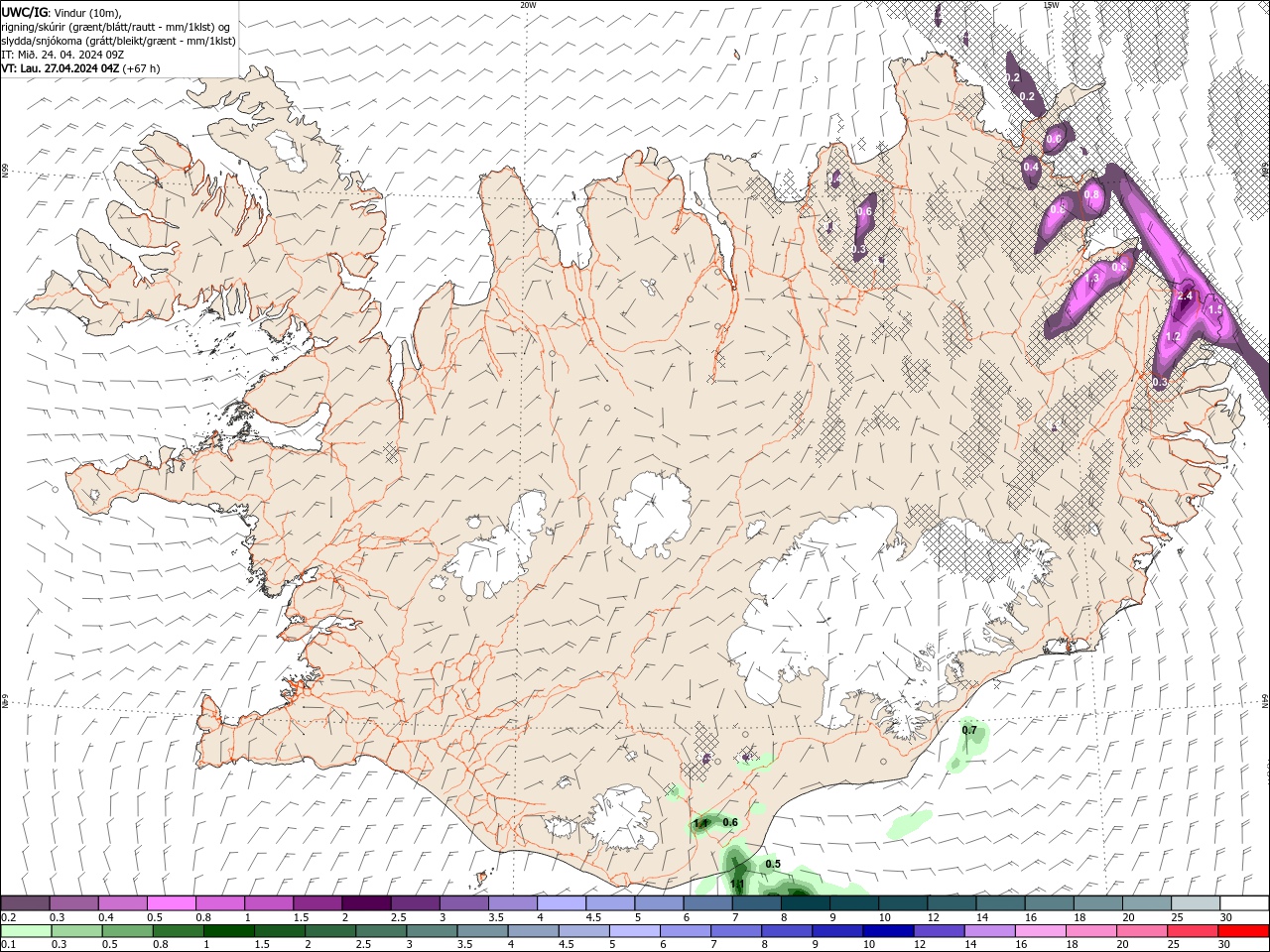This screenshot has height=952, width=1270.
Task: Select upper legend swatch labeled 6
Action: [707, 902]
